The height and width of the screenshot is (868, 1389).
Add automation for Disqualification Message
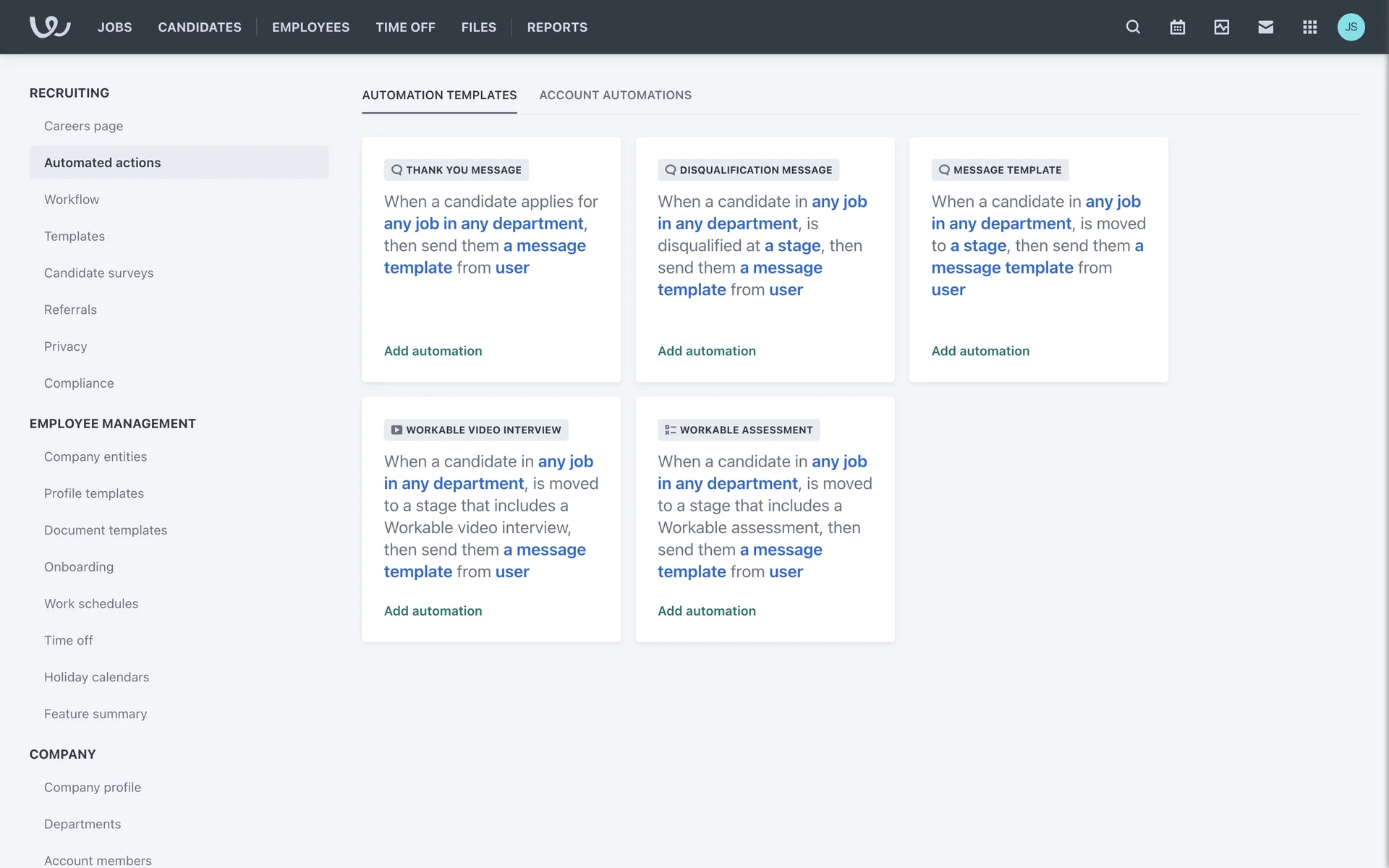click(x=706, y=351)
